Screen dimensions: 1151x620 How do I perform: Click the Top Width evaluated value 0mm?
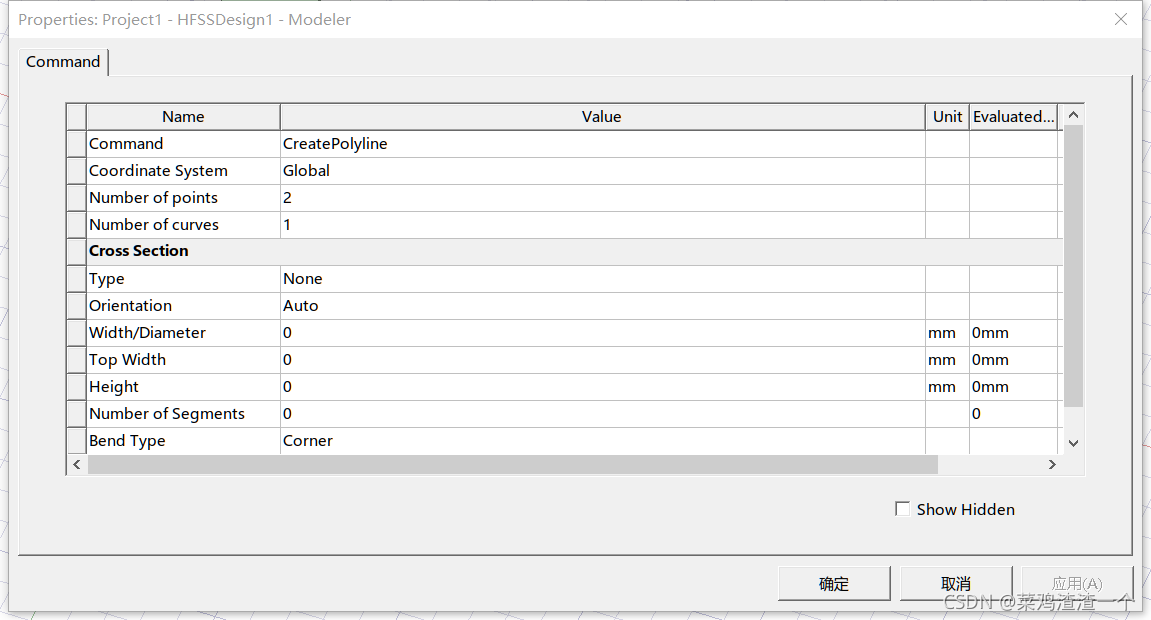[1013, 360]
